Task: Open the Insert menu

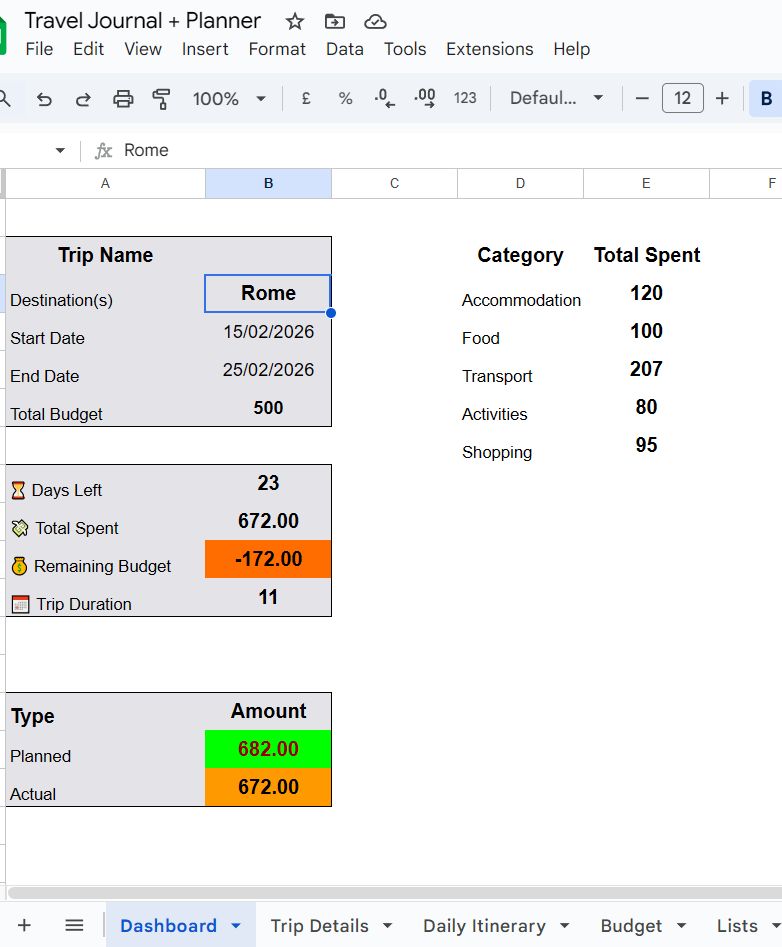Action: (x=205, y=49)
